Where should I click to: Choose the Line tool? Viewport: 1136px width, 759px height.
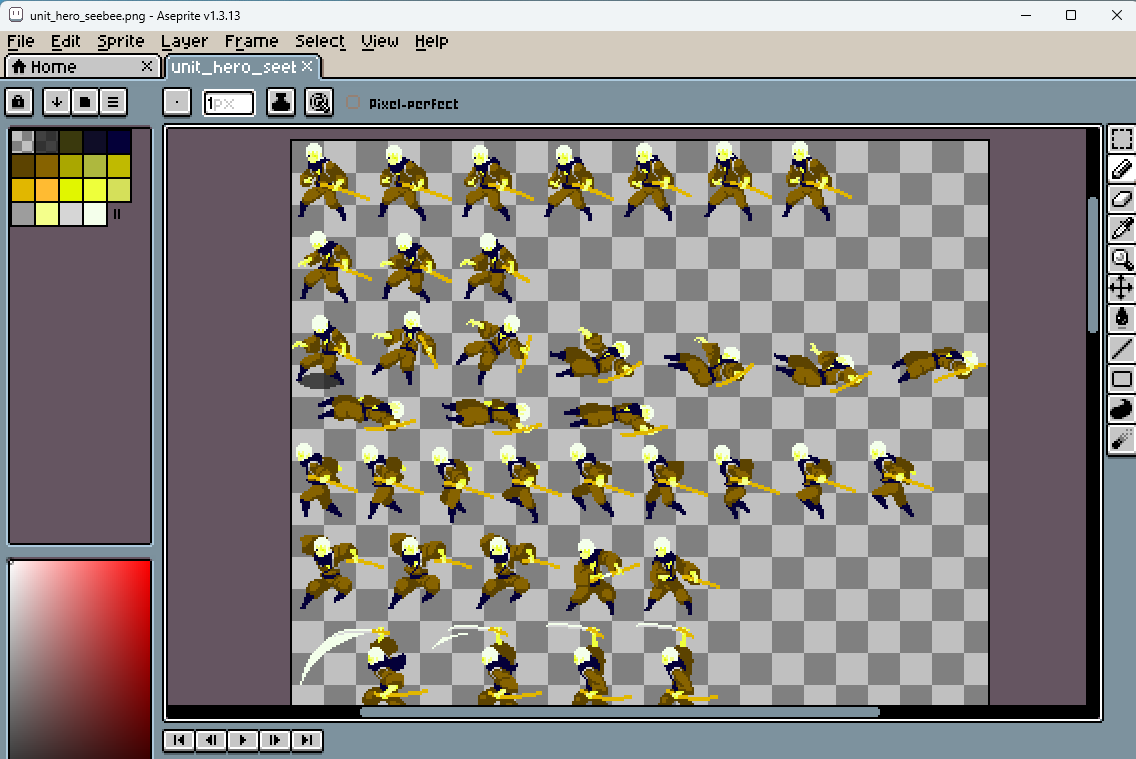pos(1122,349)
